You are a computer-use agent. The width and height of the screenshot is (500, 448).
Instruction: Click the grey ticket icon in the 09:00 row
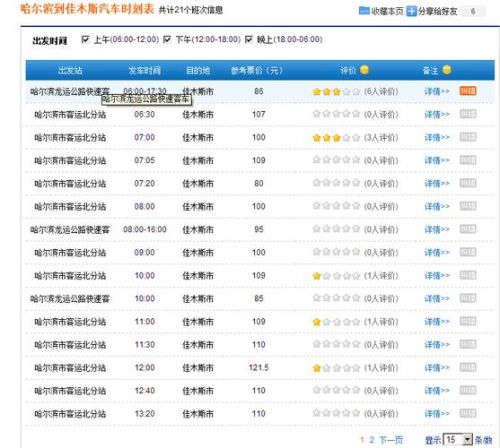coord(468,252)
